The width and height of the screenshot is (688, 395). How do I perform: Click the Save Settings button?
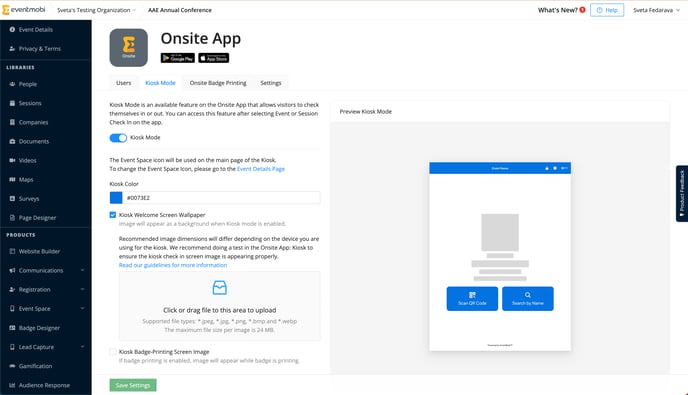[133, 385]
